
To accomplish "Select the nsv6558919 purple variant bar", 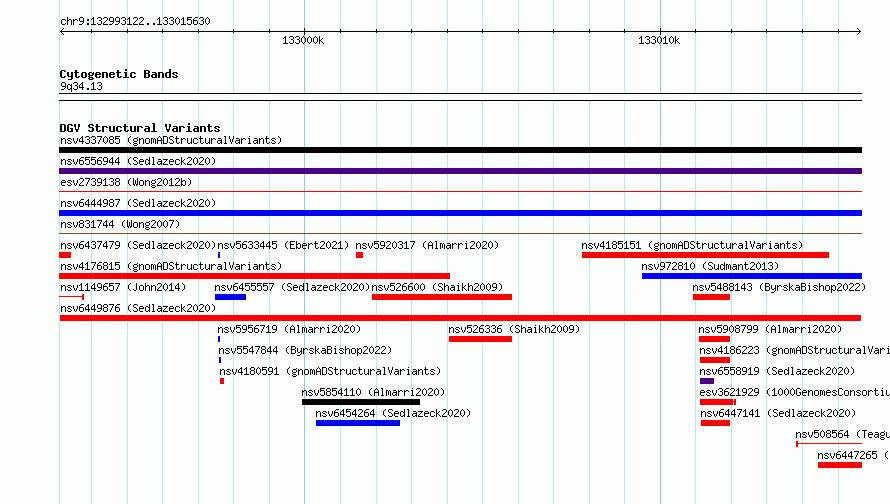I will click(707, 381).
